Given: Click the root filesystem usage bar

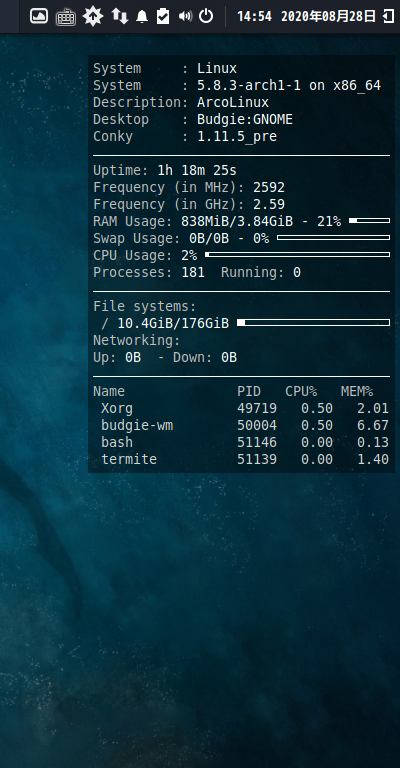Looking at the screenshot, I should [x=313, y=323].
